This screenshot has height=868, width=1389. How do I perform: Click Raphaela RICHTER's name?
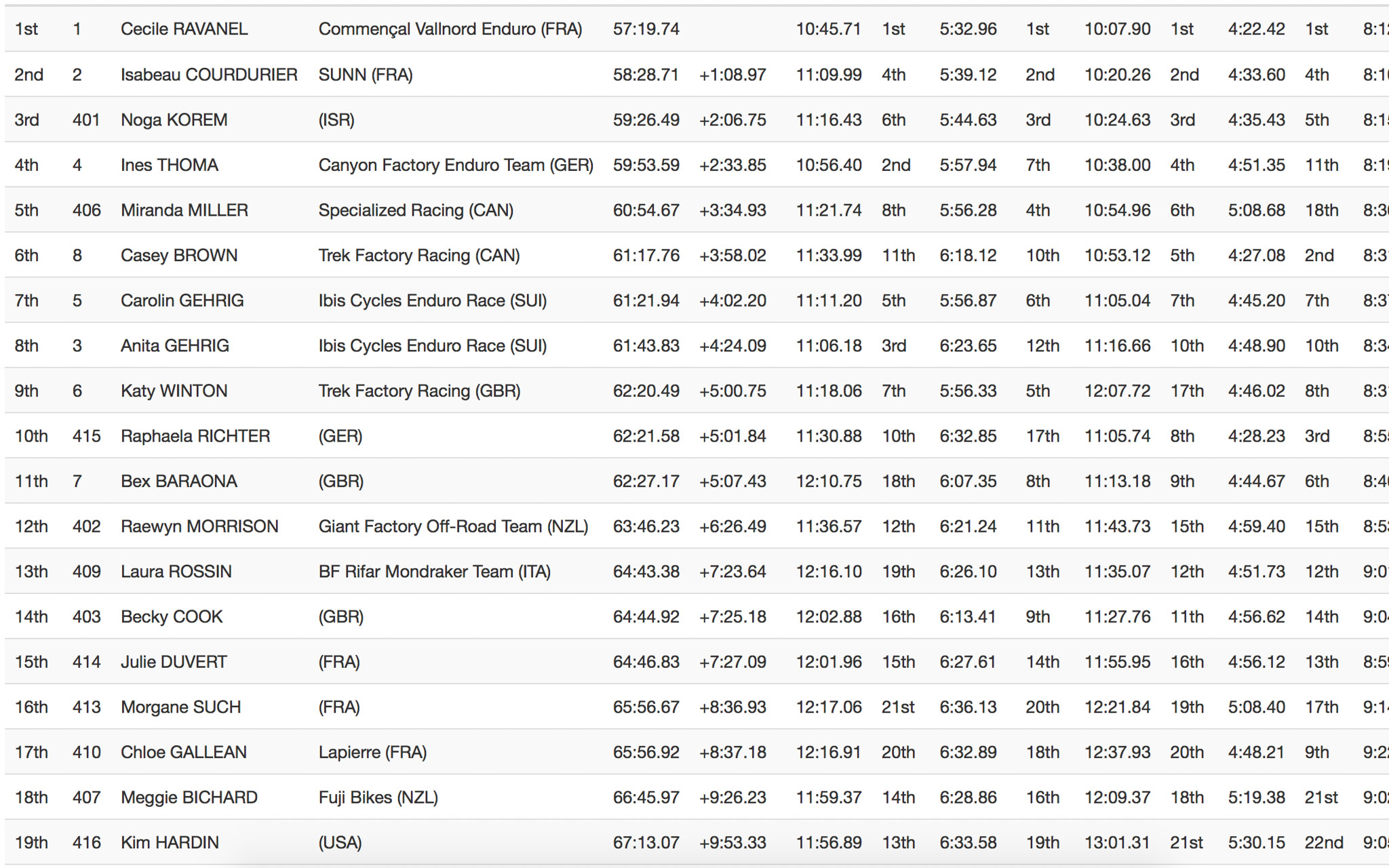[x=195, y=436]
